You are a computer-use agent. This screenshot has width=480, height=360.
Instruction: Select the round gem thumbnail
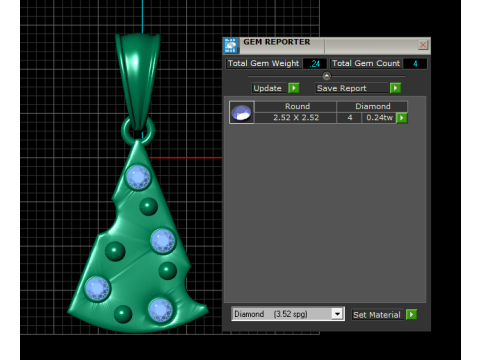click(x=242, y=112)
